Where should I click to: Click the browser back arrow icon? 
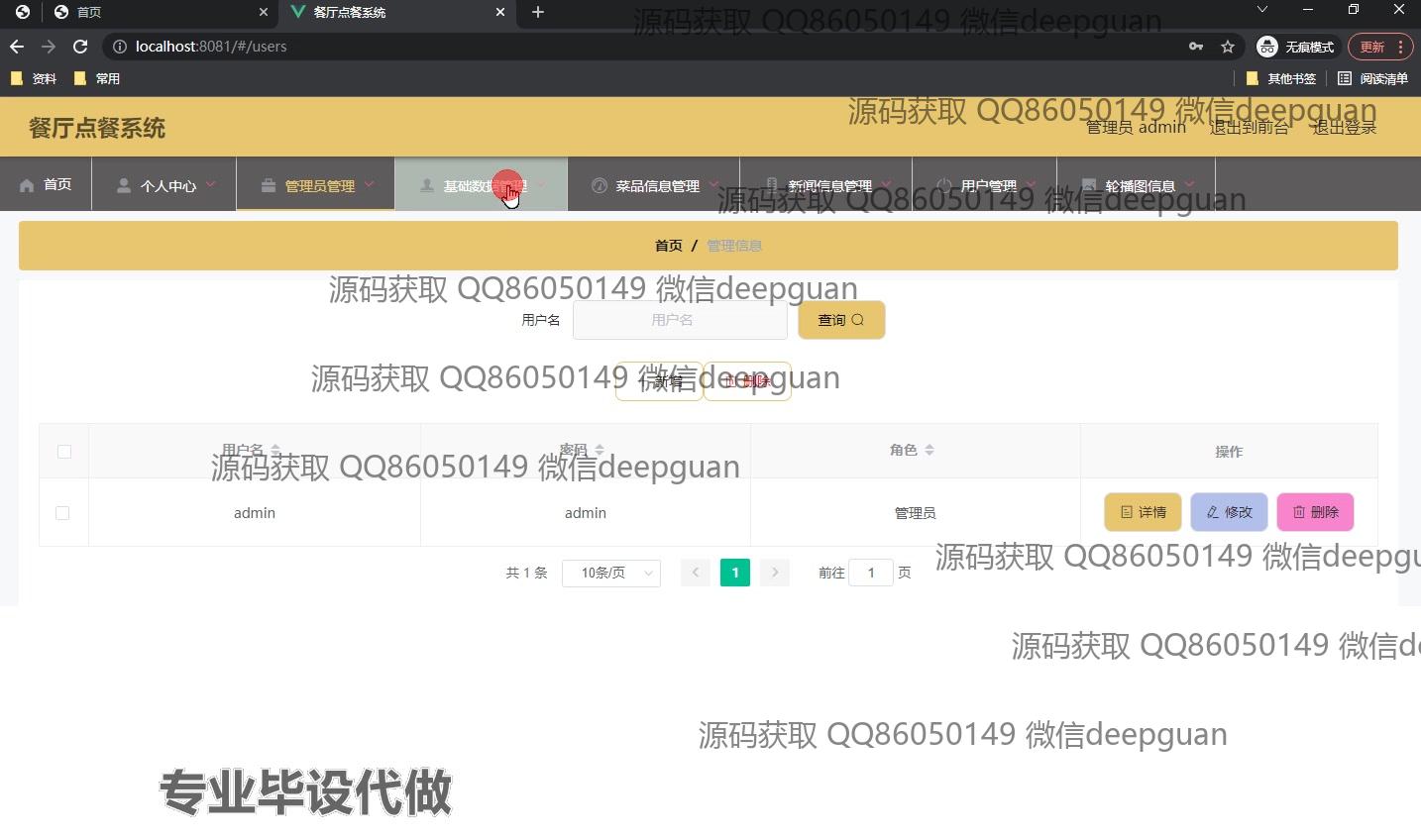pos(17,47)
